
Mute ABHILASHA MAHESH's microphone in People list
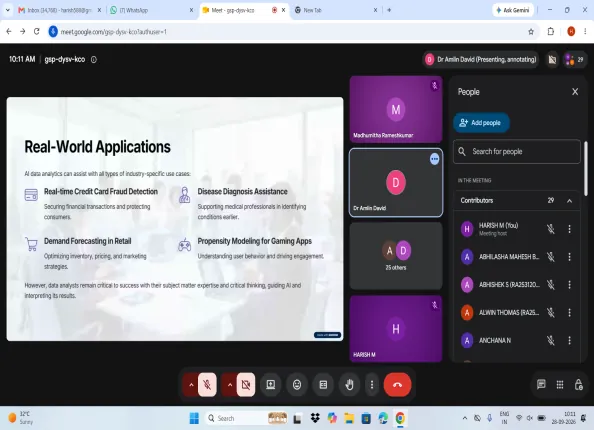point(551,257)
